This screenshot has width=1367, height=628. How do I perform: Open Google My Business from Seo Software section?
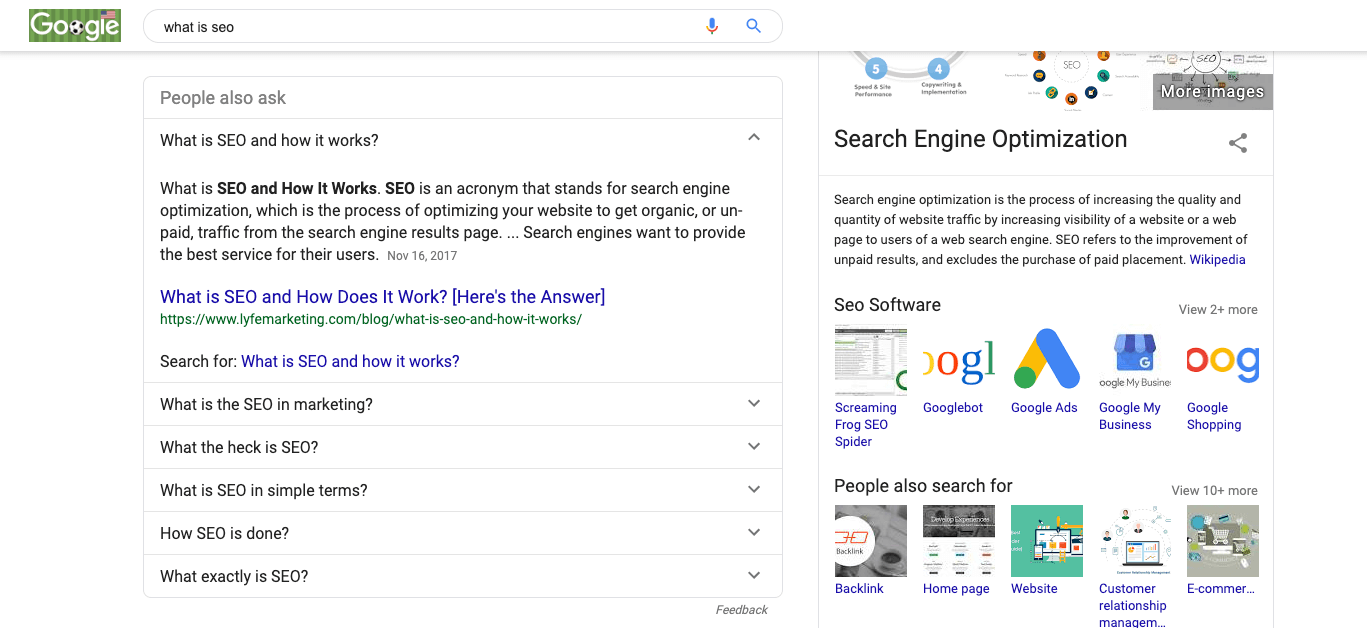(x=1134, y=360)
